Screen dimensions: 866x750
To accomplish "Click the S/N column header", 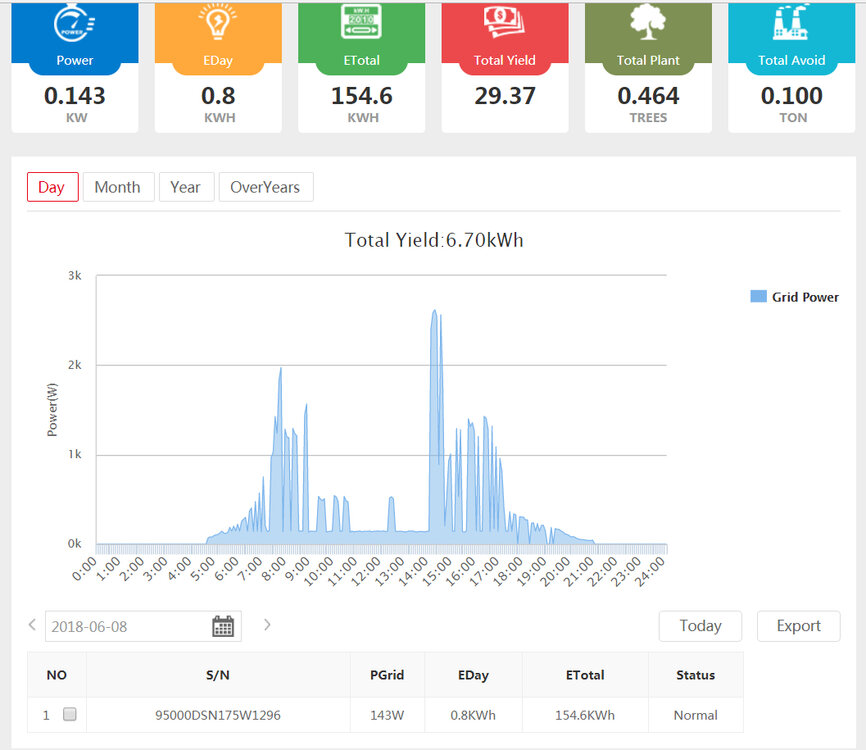I will (x=218, y=675).
